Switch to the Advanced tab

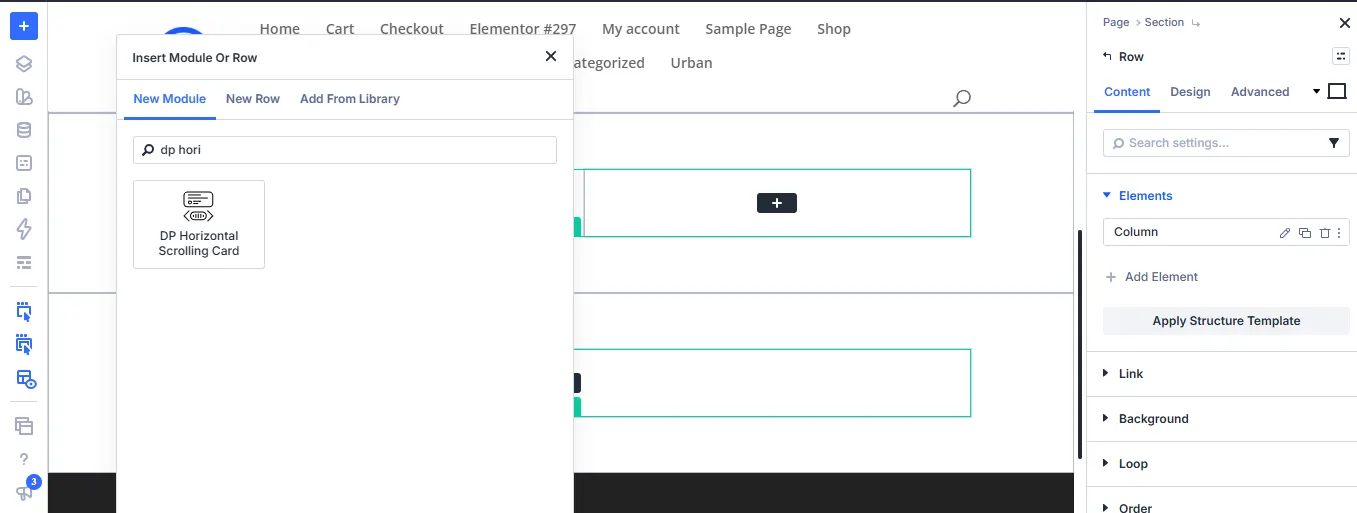[1260, 92]
